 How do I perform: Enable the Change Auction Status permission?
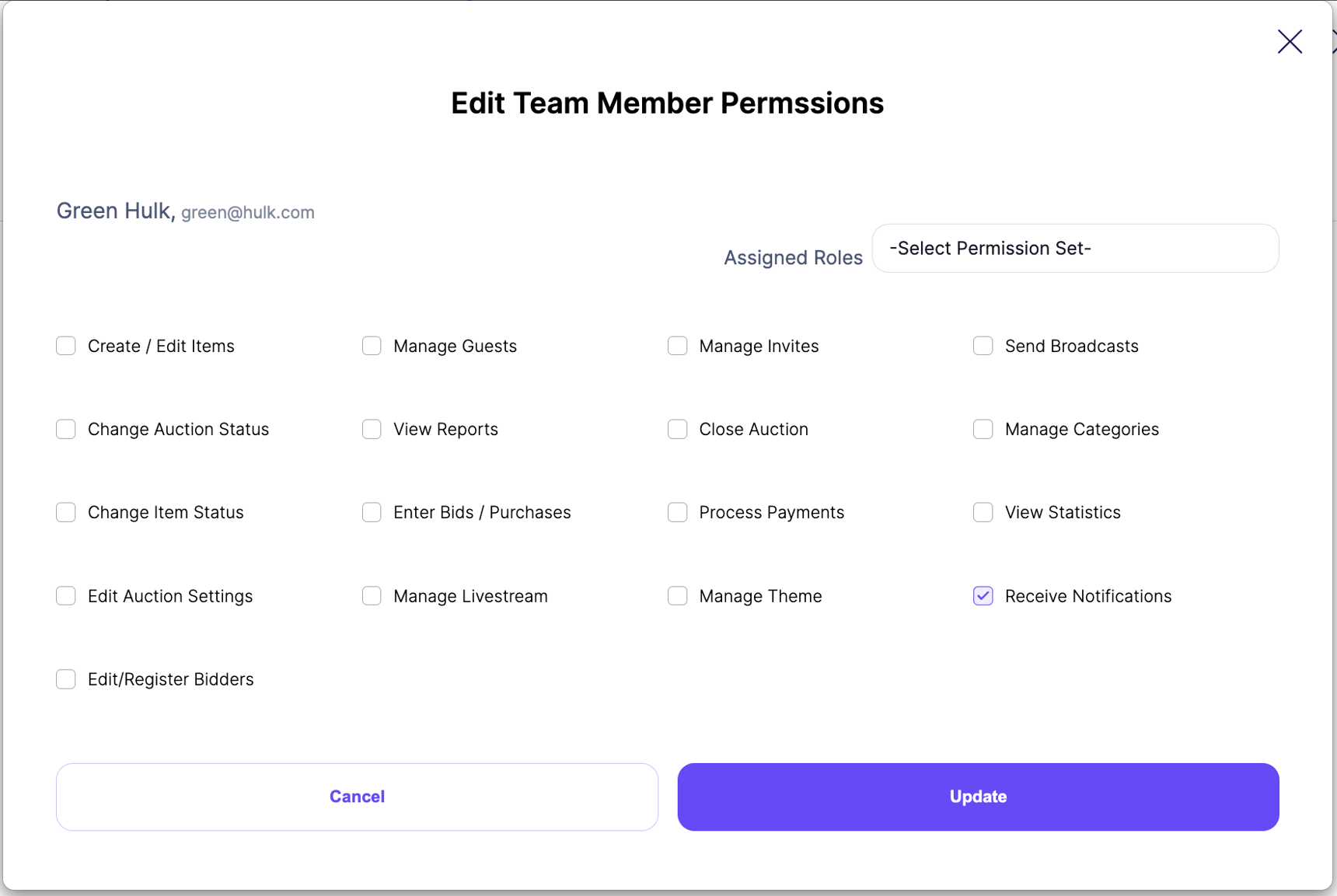click(x=65, y=429)
